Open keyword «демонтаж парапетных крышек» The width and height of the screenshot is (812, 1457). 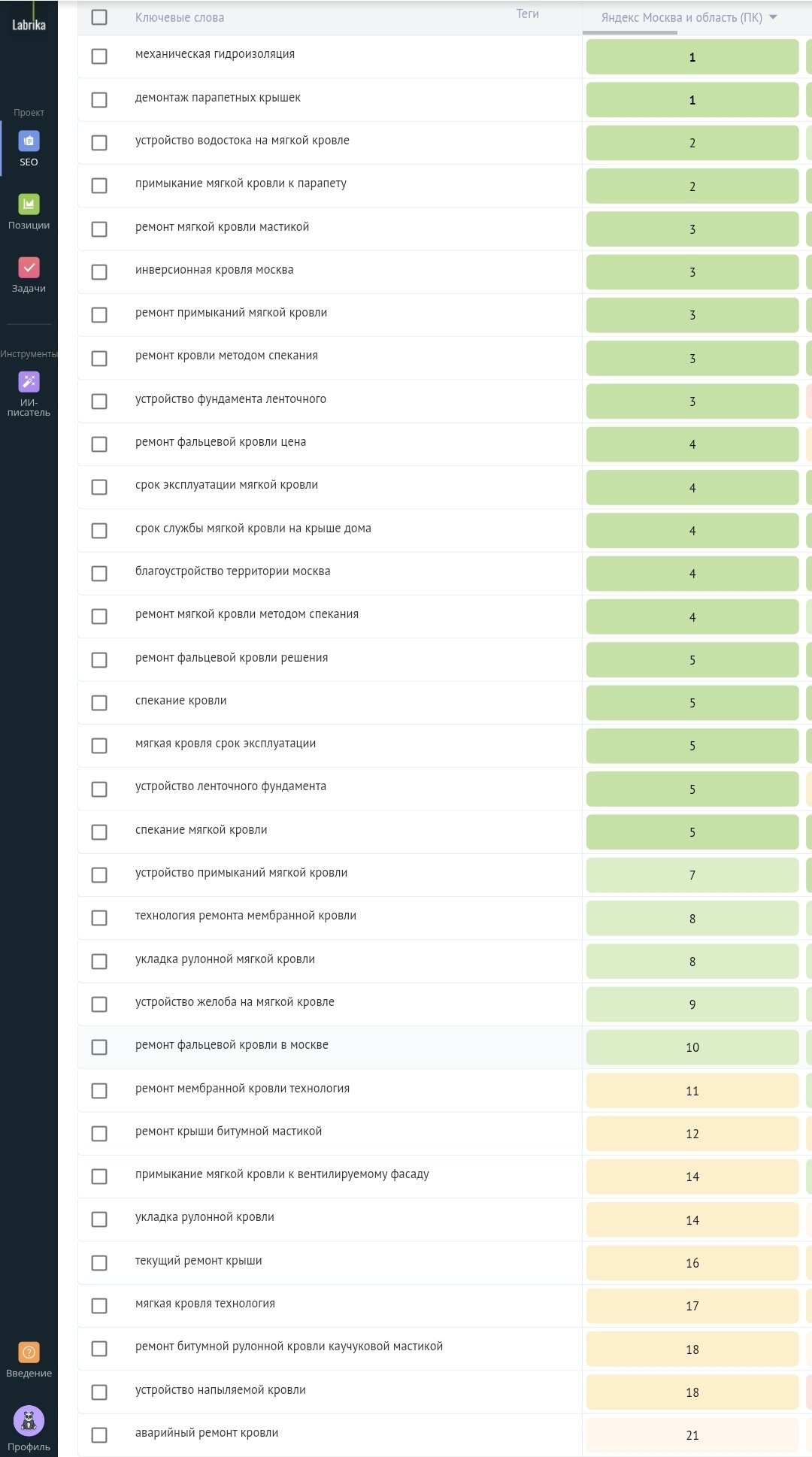click(x=218, y=98)
